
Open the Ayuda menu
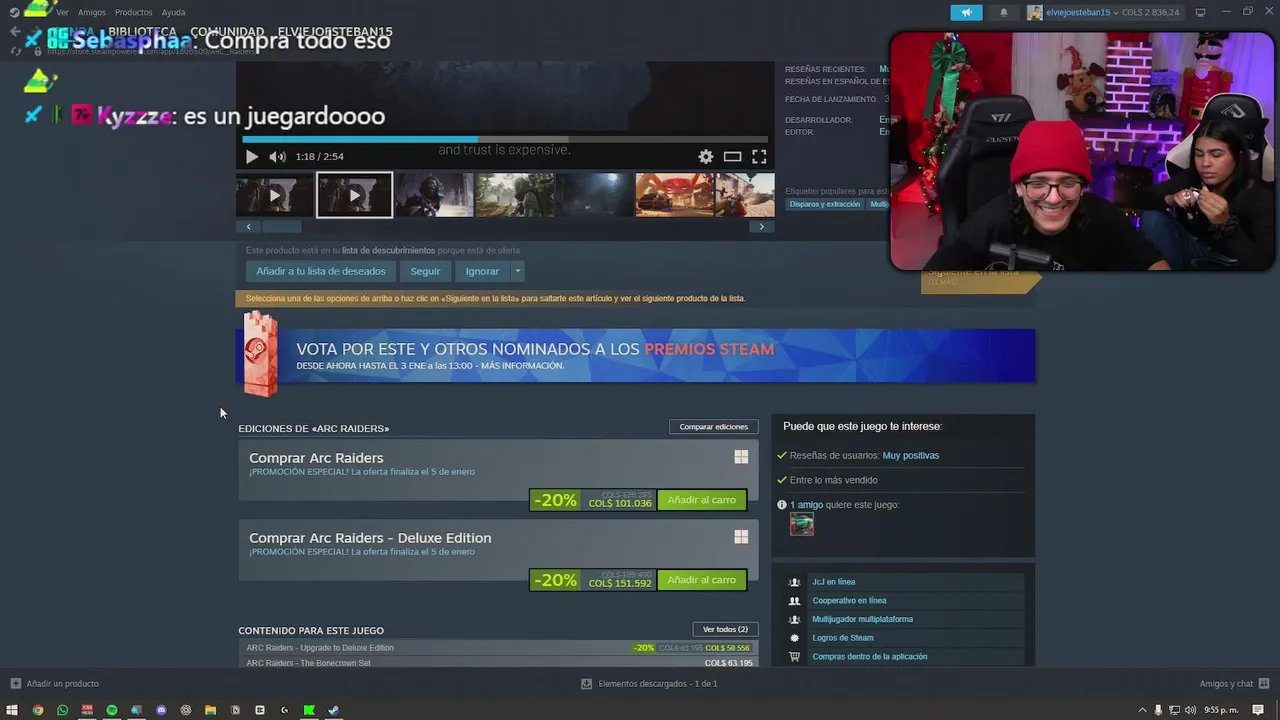point(173,12)
